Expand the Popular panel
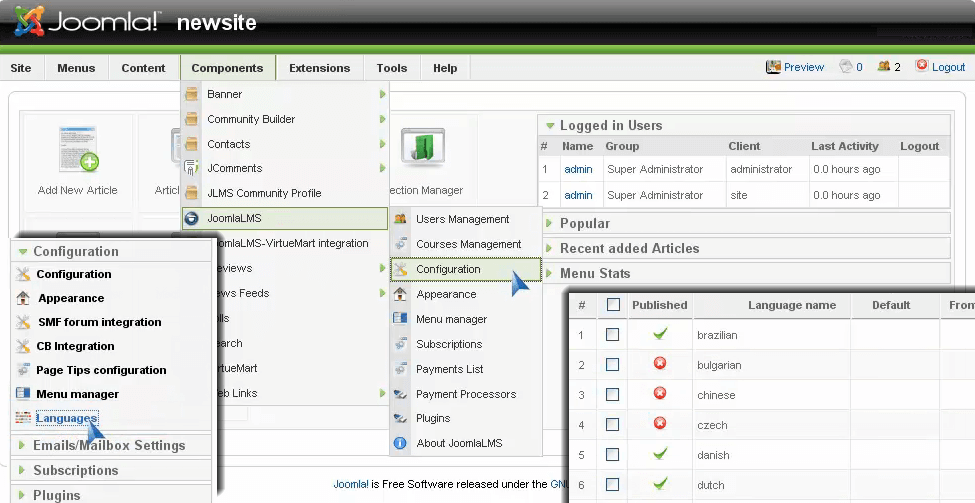This screenshot has height=503, width=975. 549,223
